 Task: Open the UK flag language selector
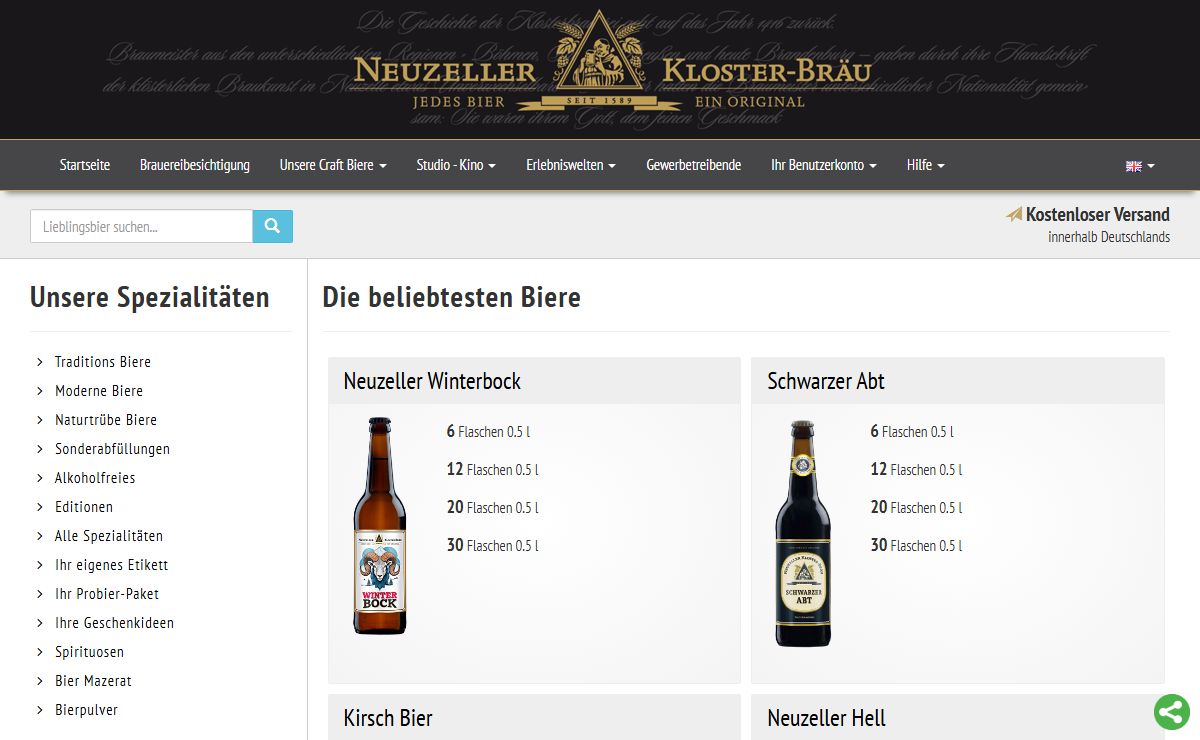(x=1140, y=166)
